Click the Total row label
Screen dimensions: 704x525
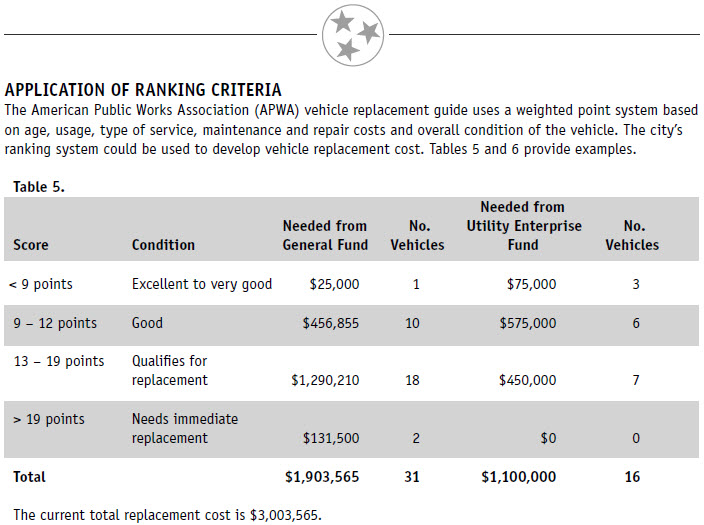tap(29, 477)
